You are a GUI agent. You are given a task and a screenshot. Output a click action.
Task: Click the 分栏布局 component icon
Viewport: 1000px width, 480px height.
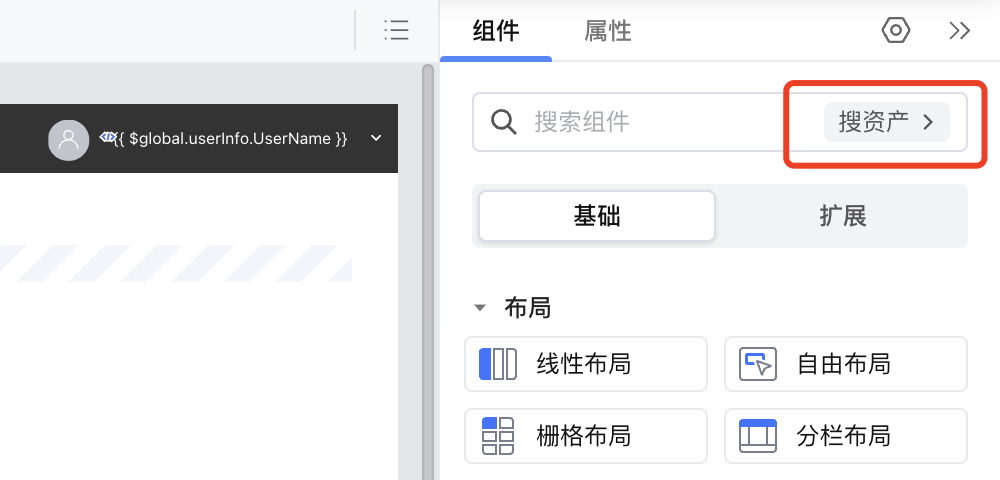click(x=758, y=436)
